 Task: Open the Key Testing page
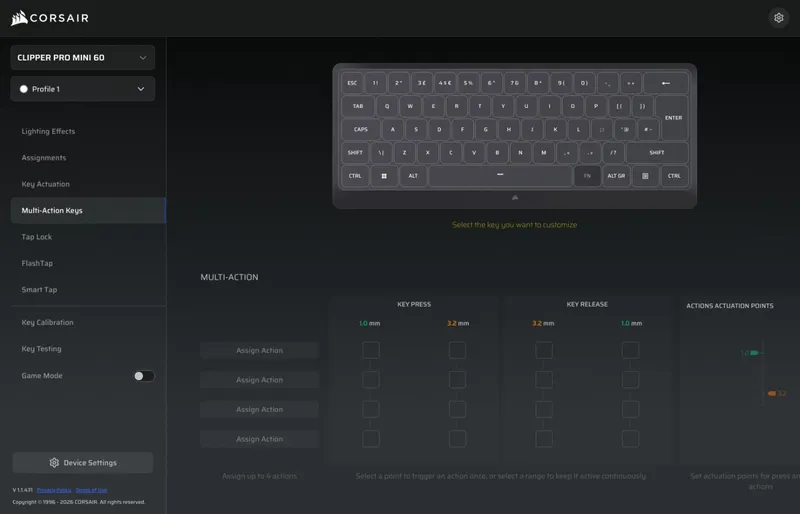tap(41, 349)
